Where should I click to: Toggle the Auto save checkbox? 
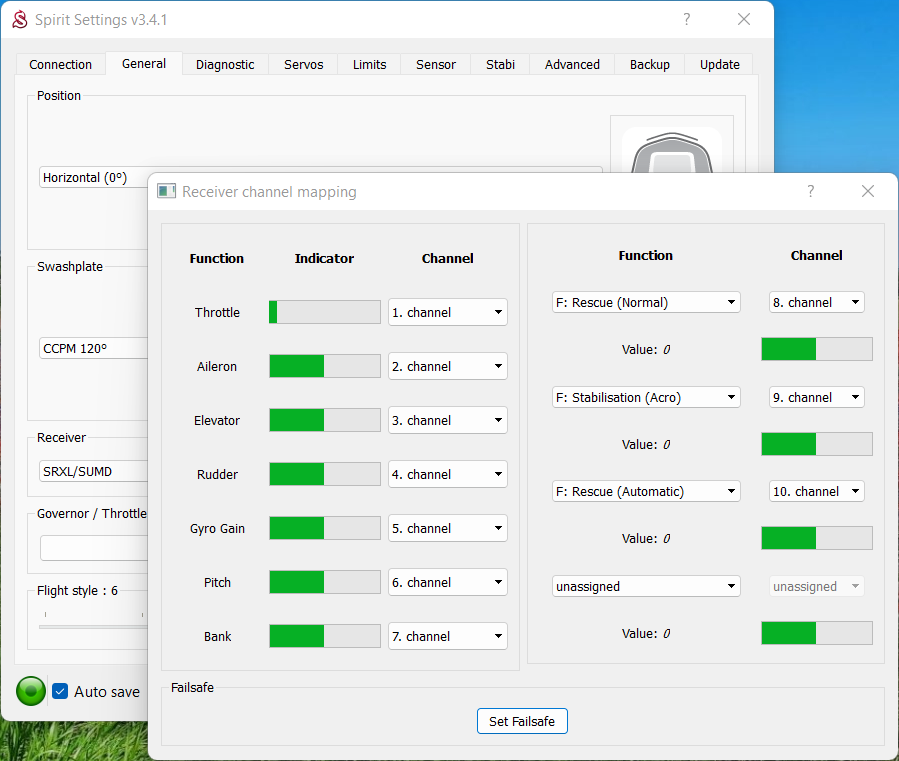coord(60,691)
